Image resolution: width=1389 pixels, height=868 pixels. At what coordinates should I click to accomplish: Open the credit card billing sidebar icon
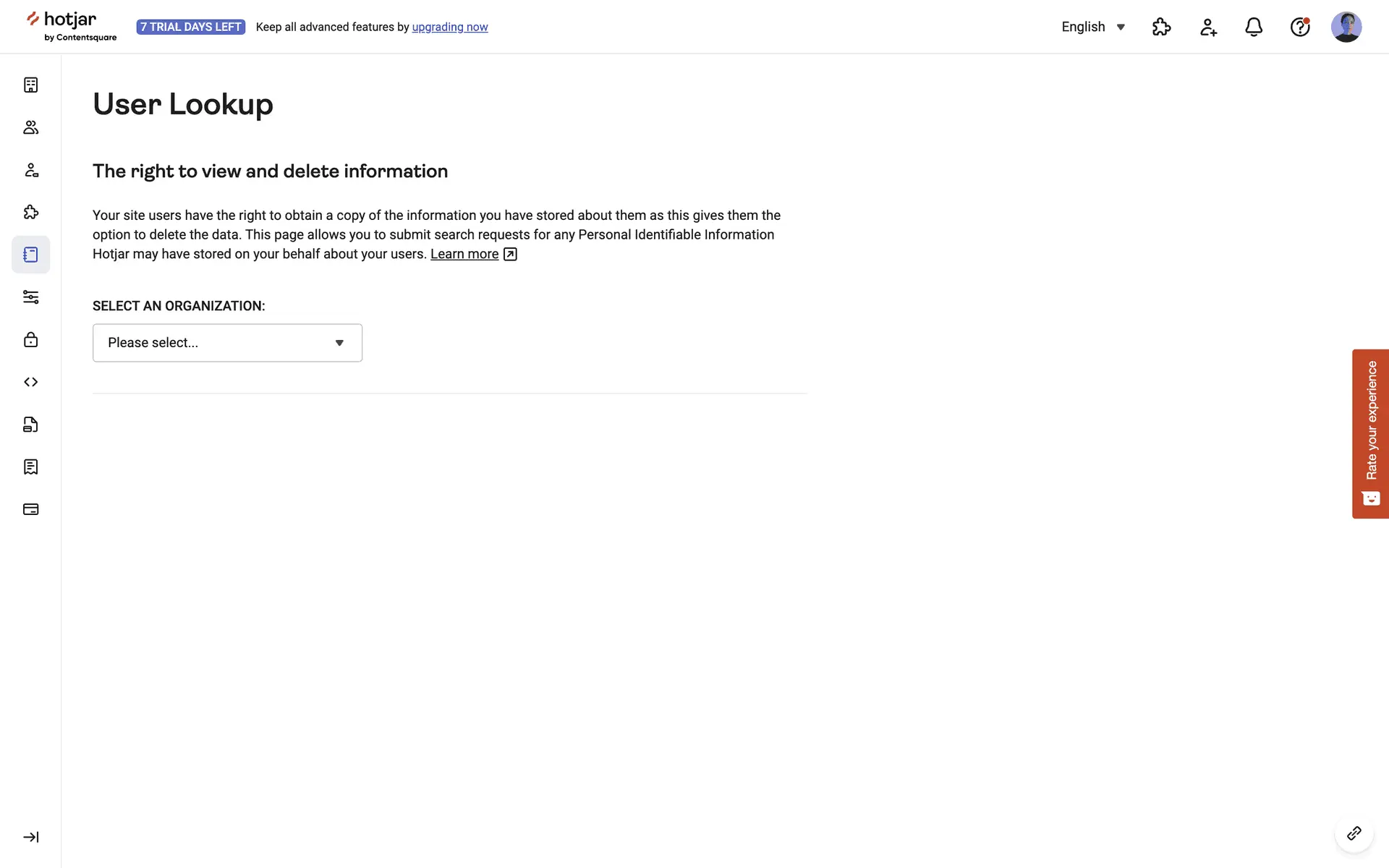[30, 509]
